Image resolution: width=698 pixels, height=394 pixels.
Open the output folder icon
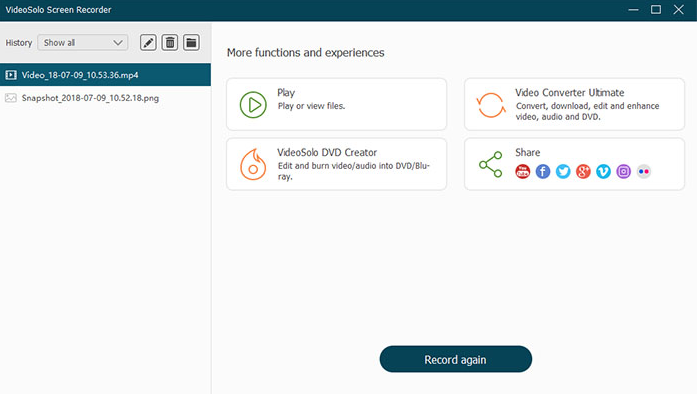pyautogui.click(x=191, y=43)
